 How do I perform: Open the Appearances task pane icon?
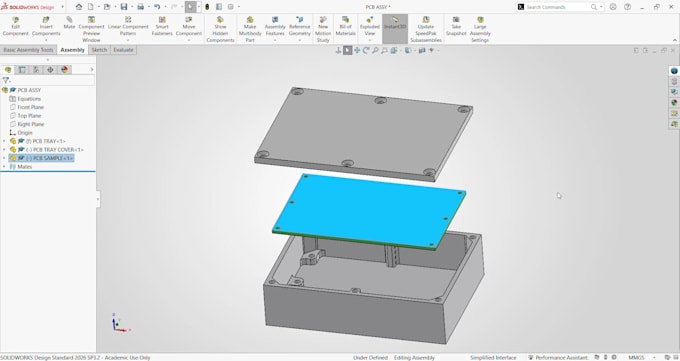coord(674,103)
